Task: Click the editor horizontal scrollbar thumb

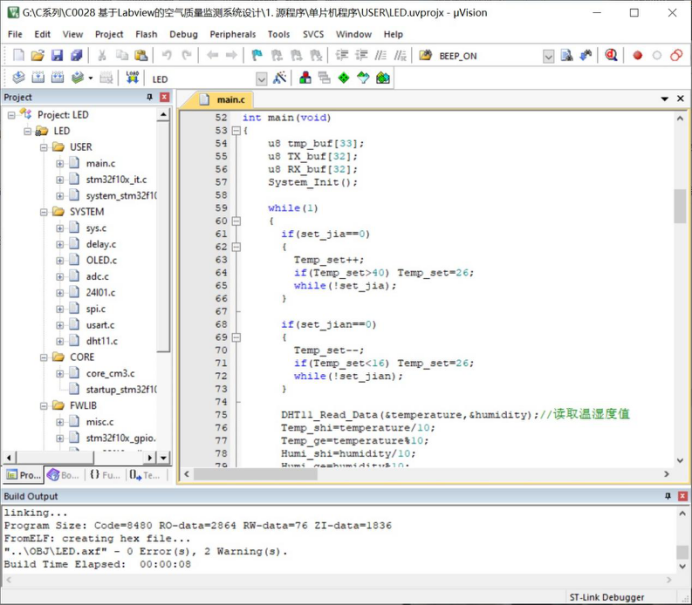Action: [255, 474]
